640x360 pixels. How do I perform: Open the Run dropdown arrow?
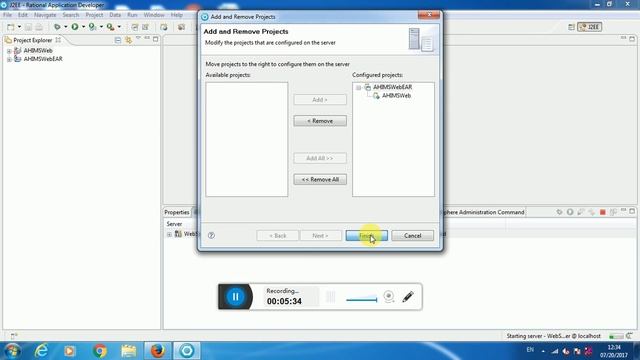[x=83, y=27]
